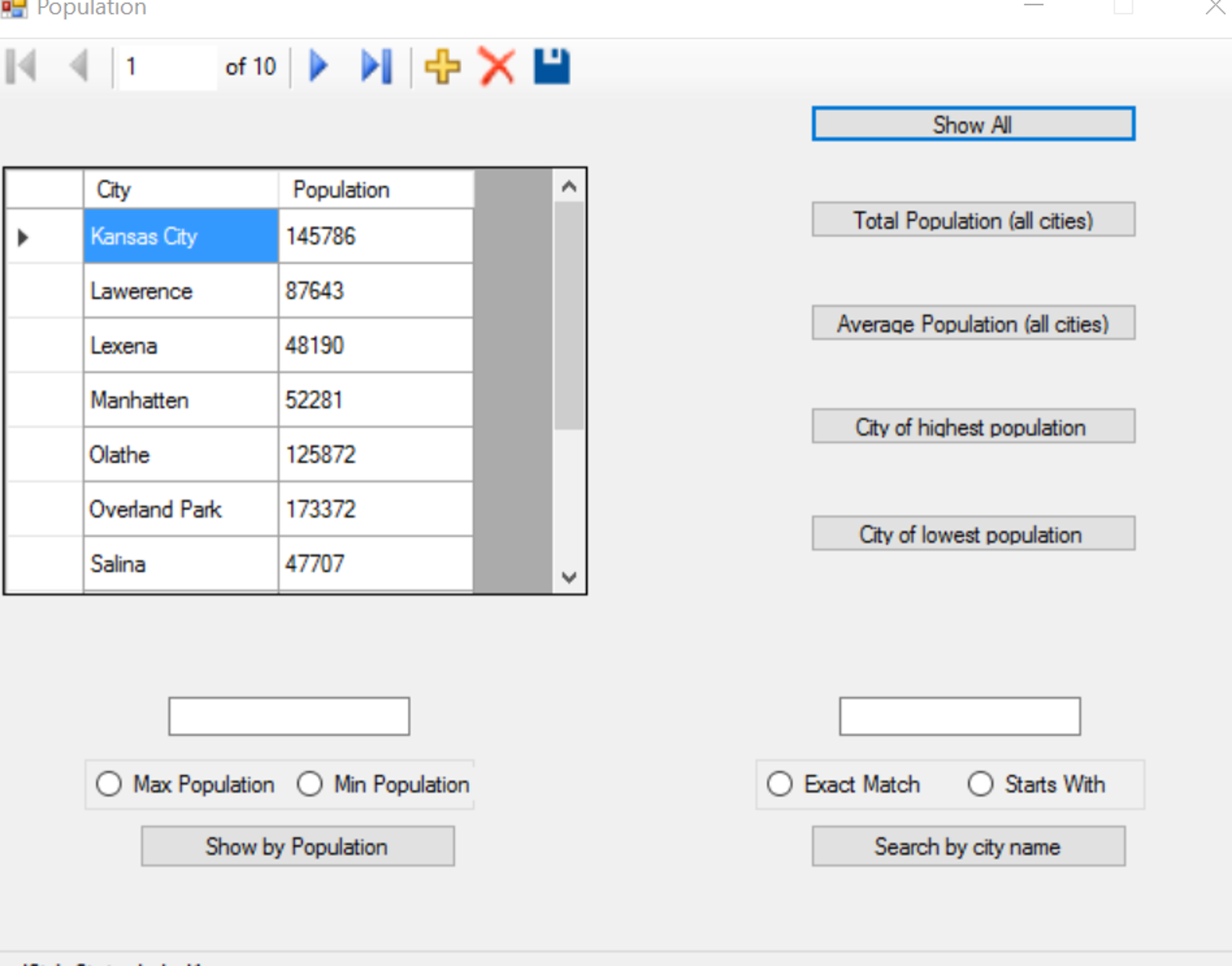Click the record position number box
1232x966 pixels.
point(167,66)
